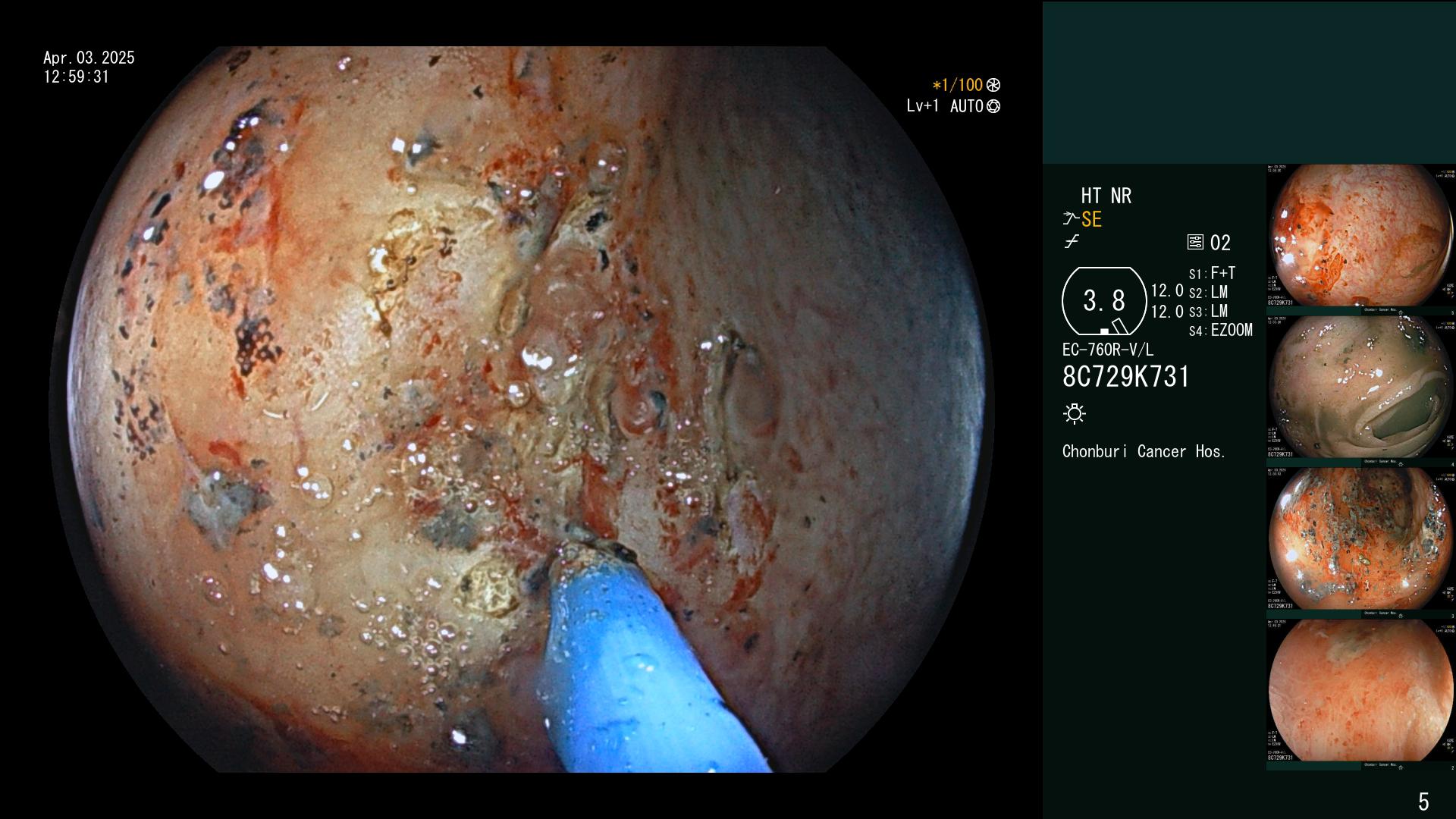Screen dimensions: 1456x819
Task: Click the S4: EZOOM switch assignment
Action: (1220, 331)
